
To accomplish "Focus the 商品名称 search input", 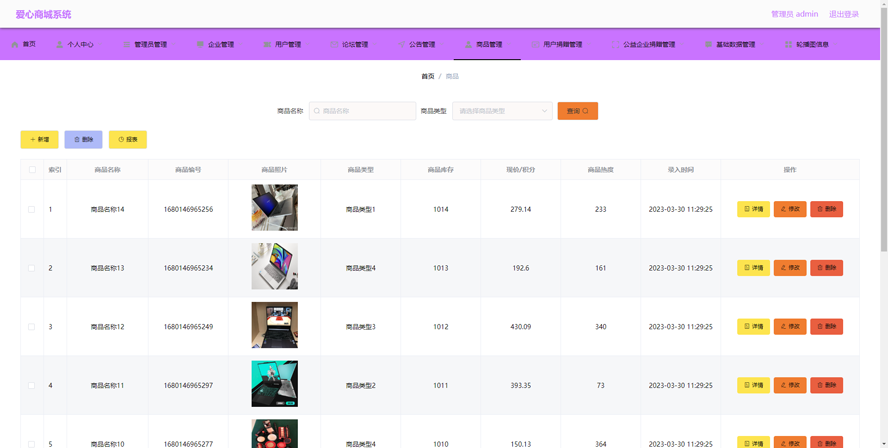I will (x=362, y=111).
